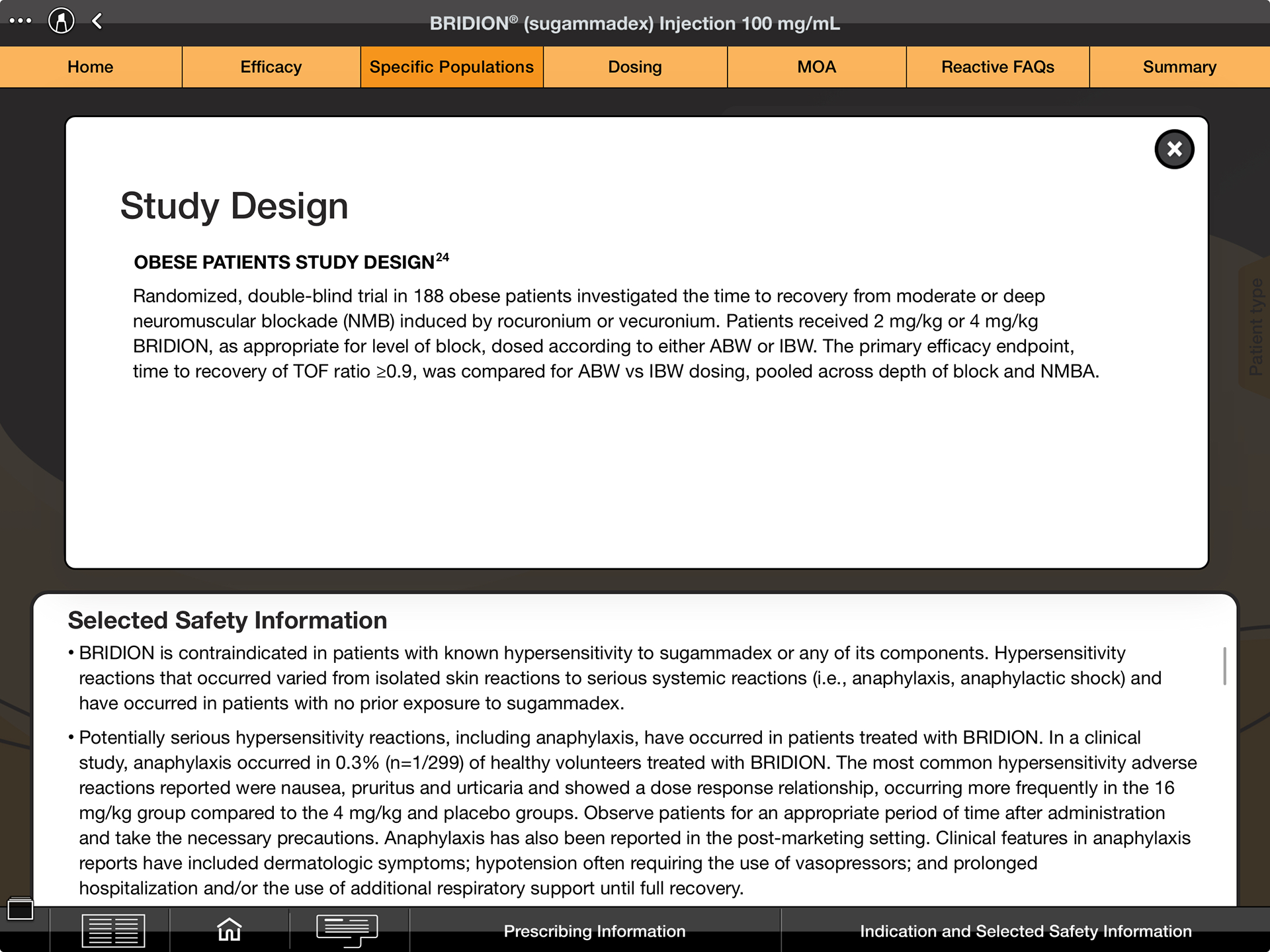The height and width of the screenshot is (952, 1270).
Task: Open the Reactive FAQs tab
Action: [x=997, y=67]
